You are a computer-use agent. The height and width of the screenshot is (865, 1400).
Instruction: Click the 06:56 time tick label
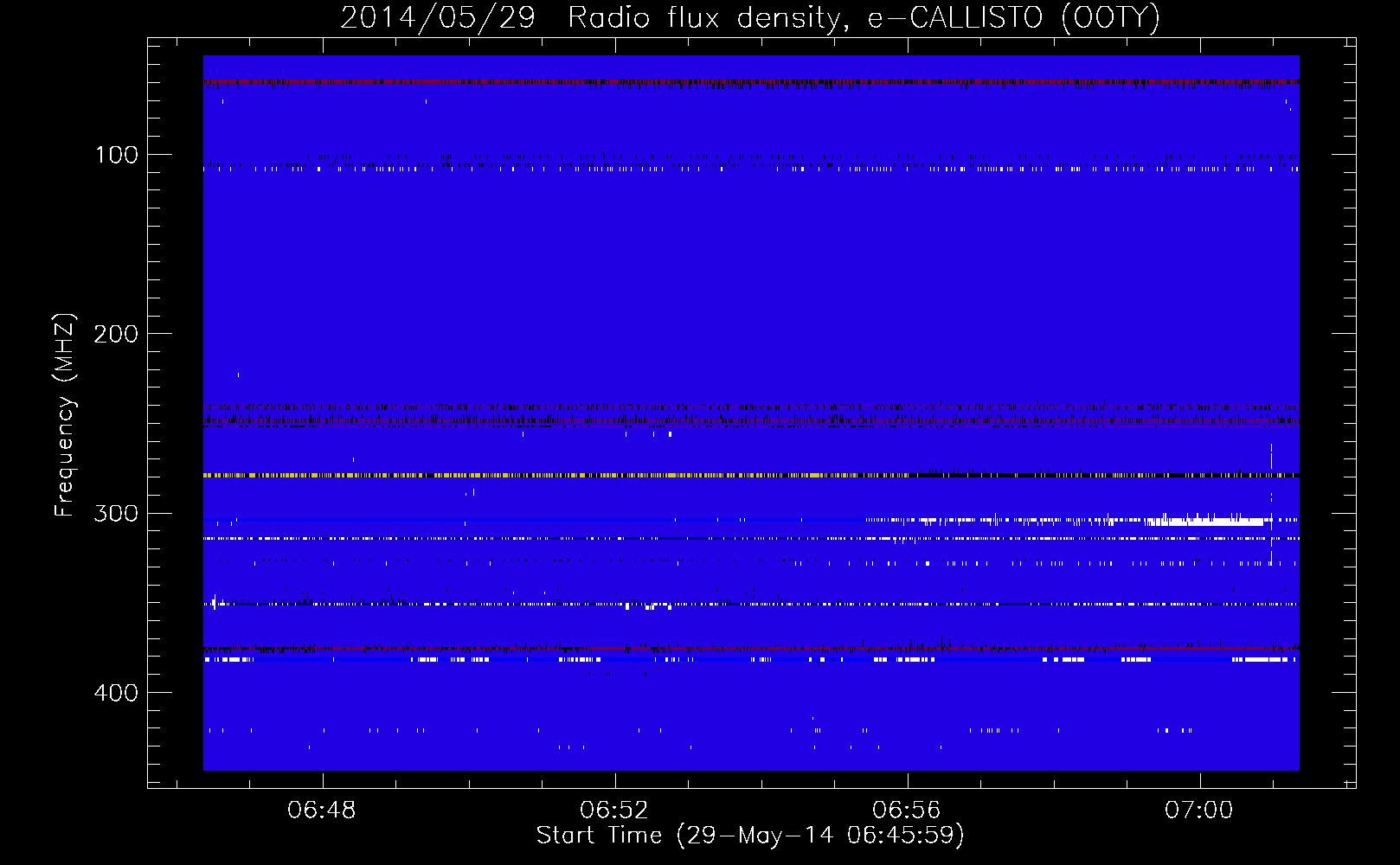click(906, 811)
